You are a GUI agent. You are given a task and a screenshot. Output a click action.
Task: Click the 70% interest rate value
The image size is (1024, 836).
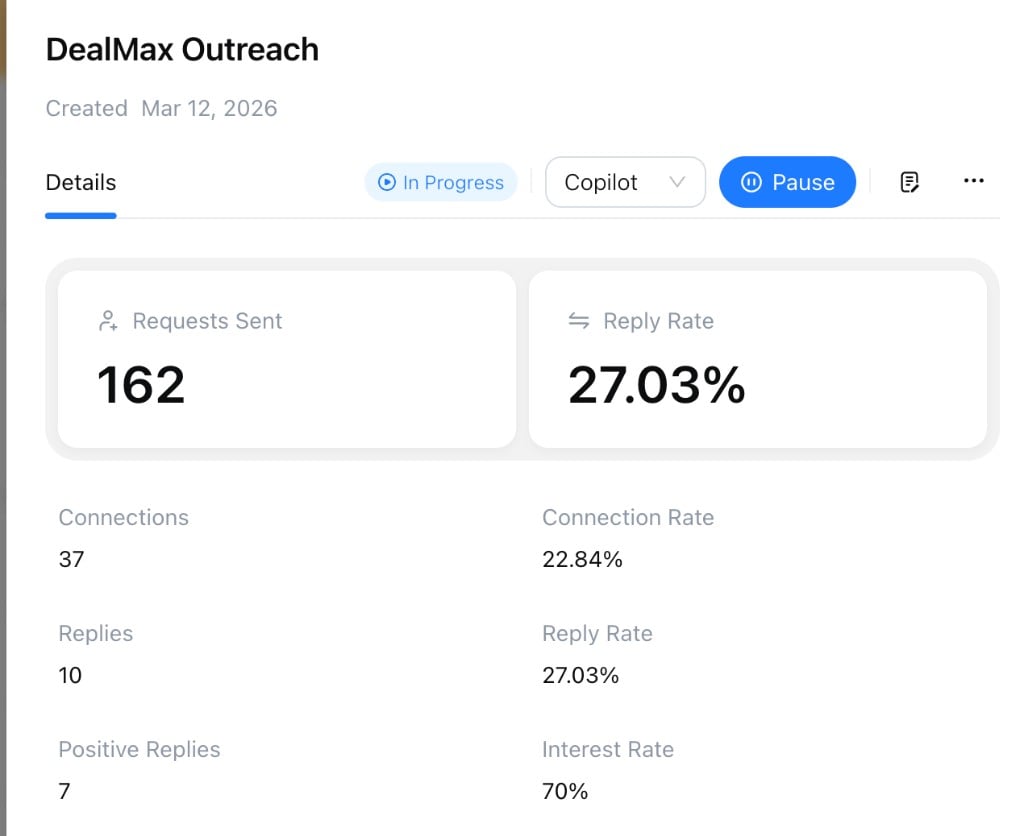(x=565, y=791)
